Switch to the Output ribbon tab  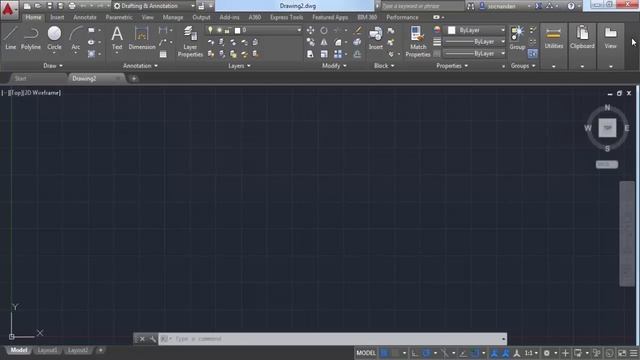click(x=201, y=17)
